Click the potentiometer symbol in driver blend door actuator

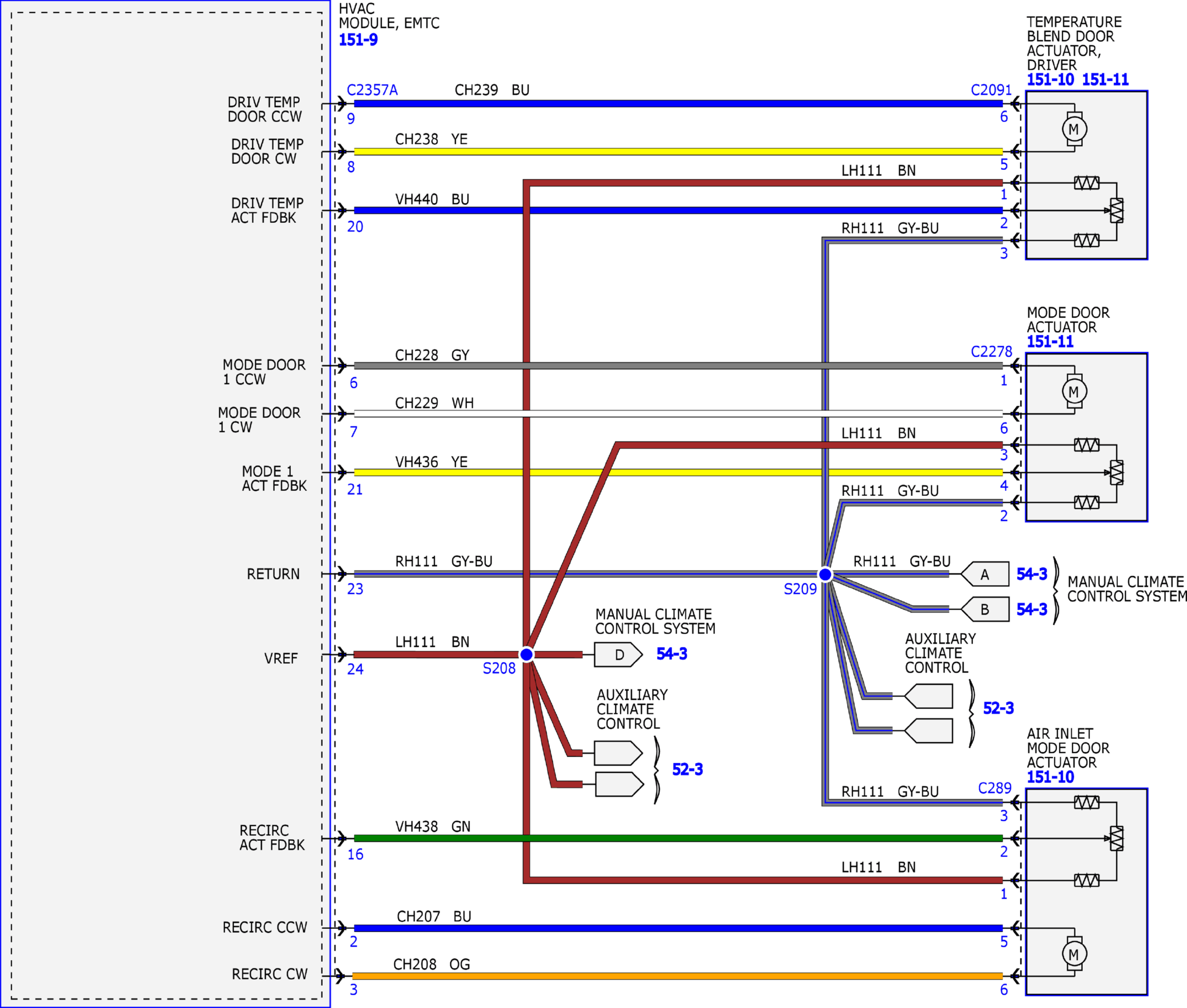(x=1116, y=211)
